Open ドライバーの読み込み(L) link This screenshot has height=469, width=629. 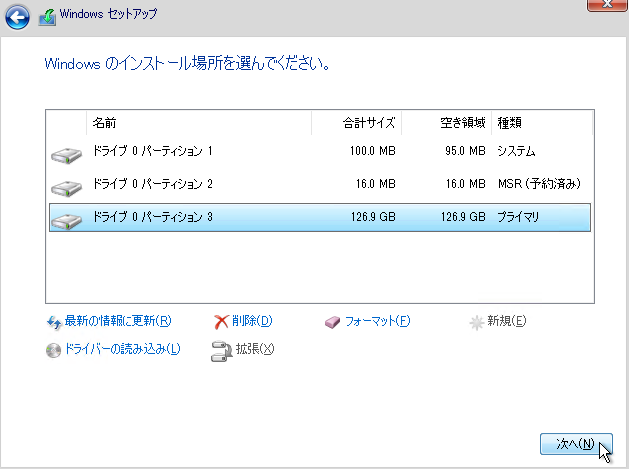tap(122, 349)
